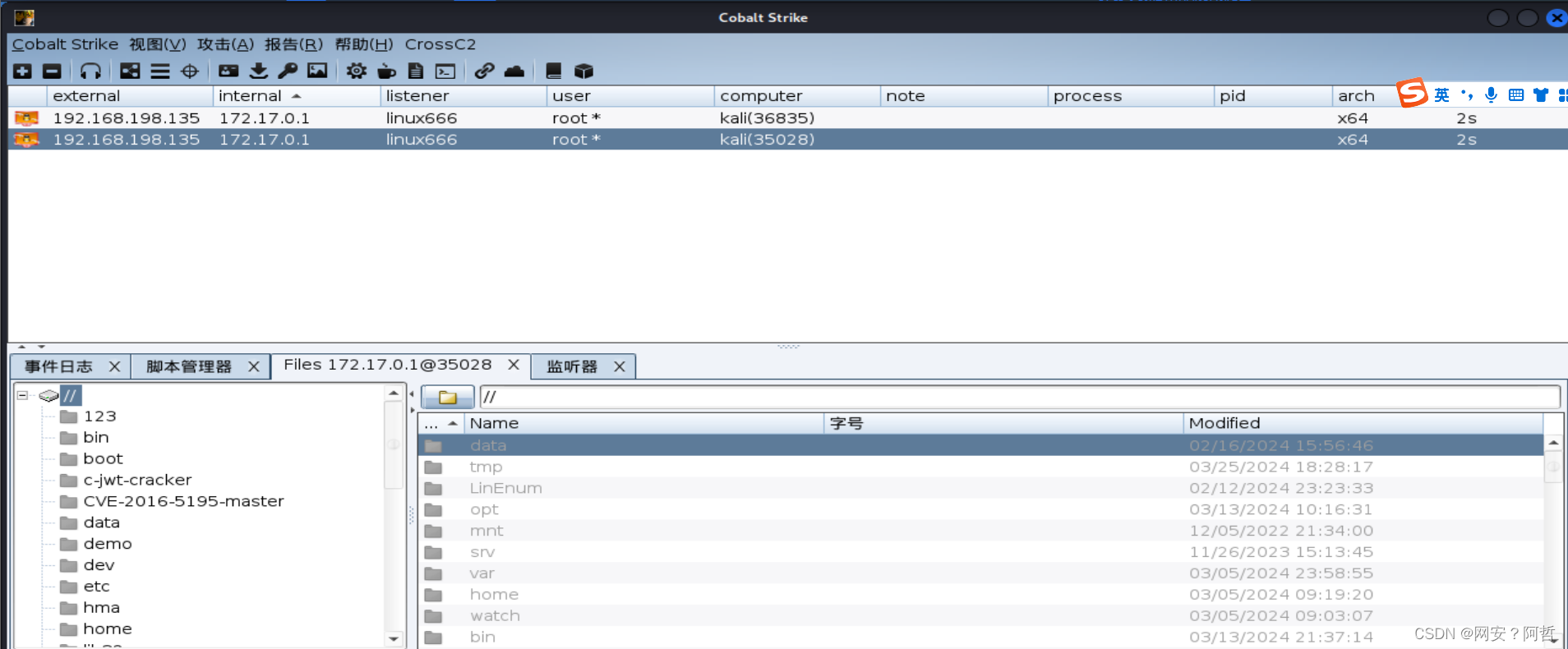The height and width of the screenshot is (649, 1568).
Task: Open listeners configuration via headphones icon
Action: point(90,71)
